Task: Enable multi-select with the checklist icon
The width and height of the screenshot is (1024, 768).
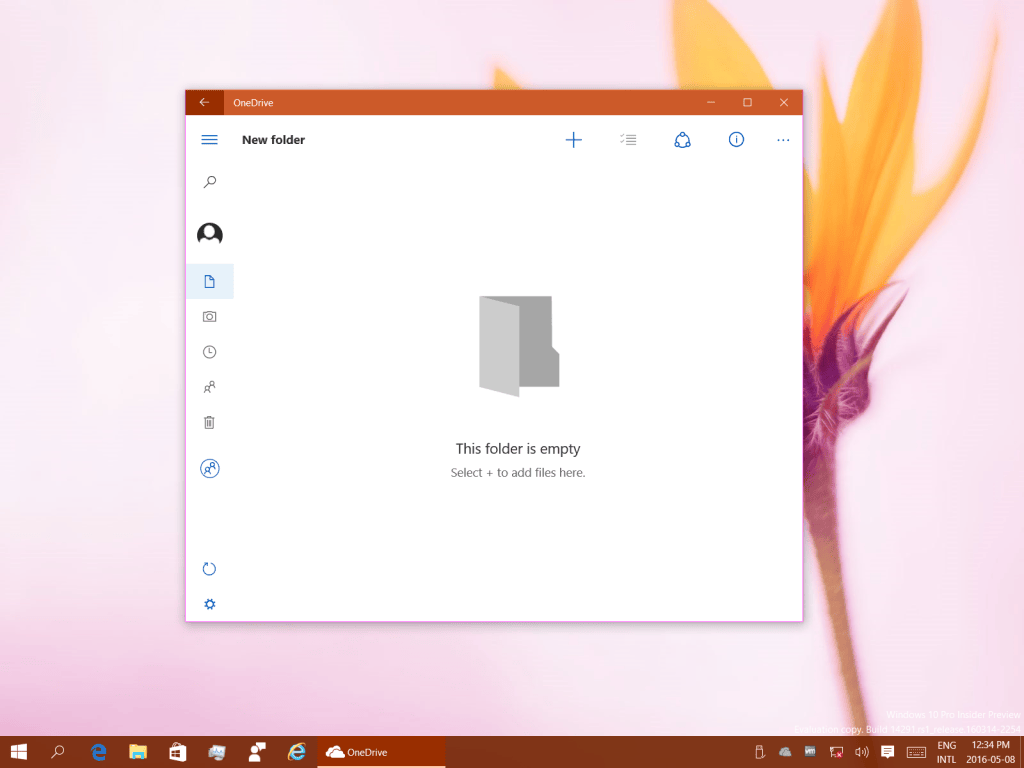Action: pyautogui.click(x=628, y=139)
